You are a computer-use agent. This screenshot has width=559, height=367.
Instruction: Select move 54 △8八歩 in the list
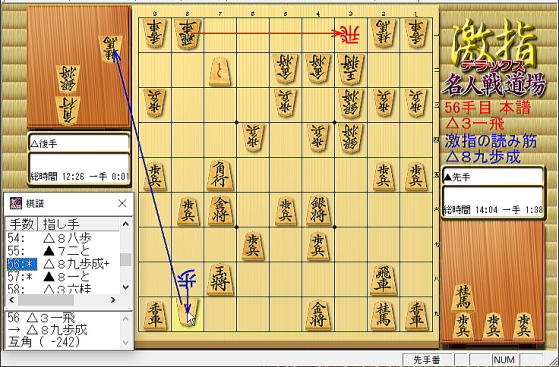point(63,238)
